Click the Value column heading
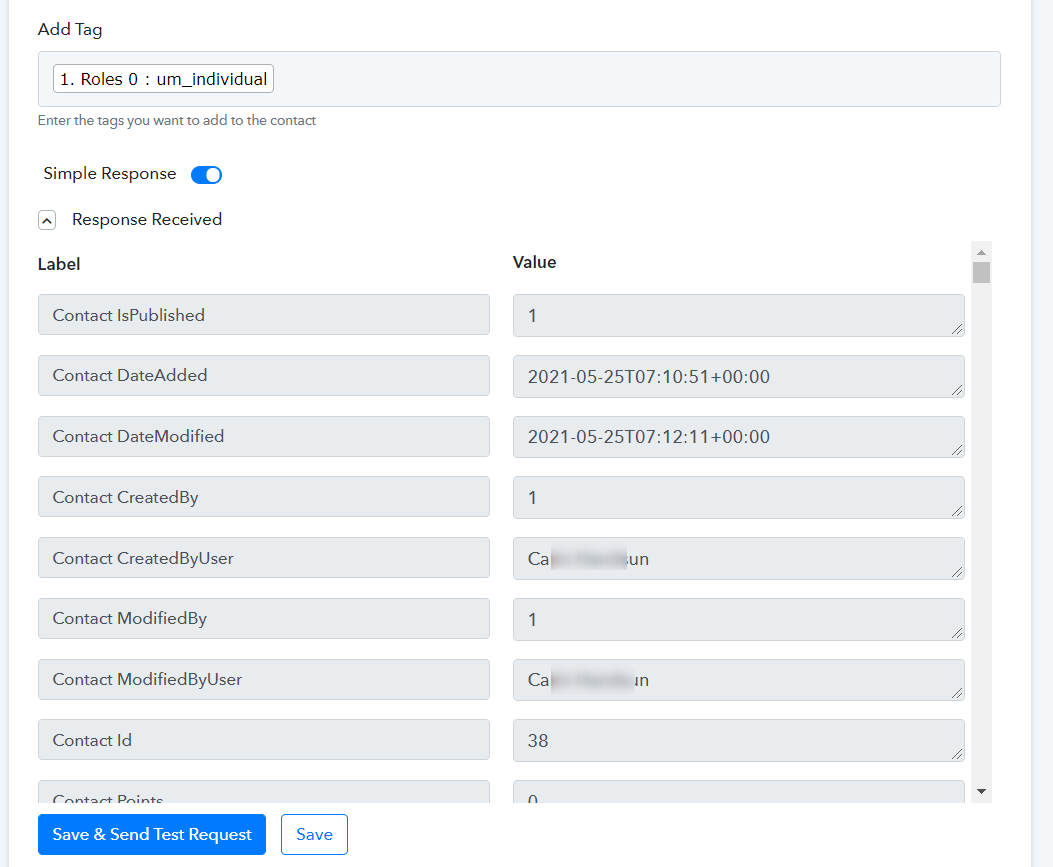1053x867 pixels. (x=535, y=262)
